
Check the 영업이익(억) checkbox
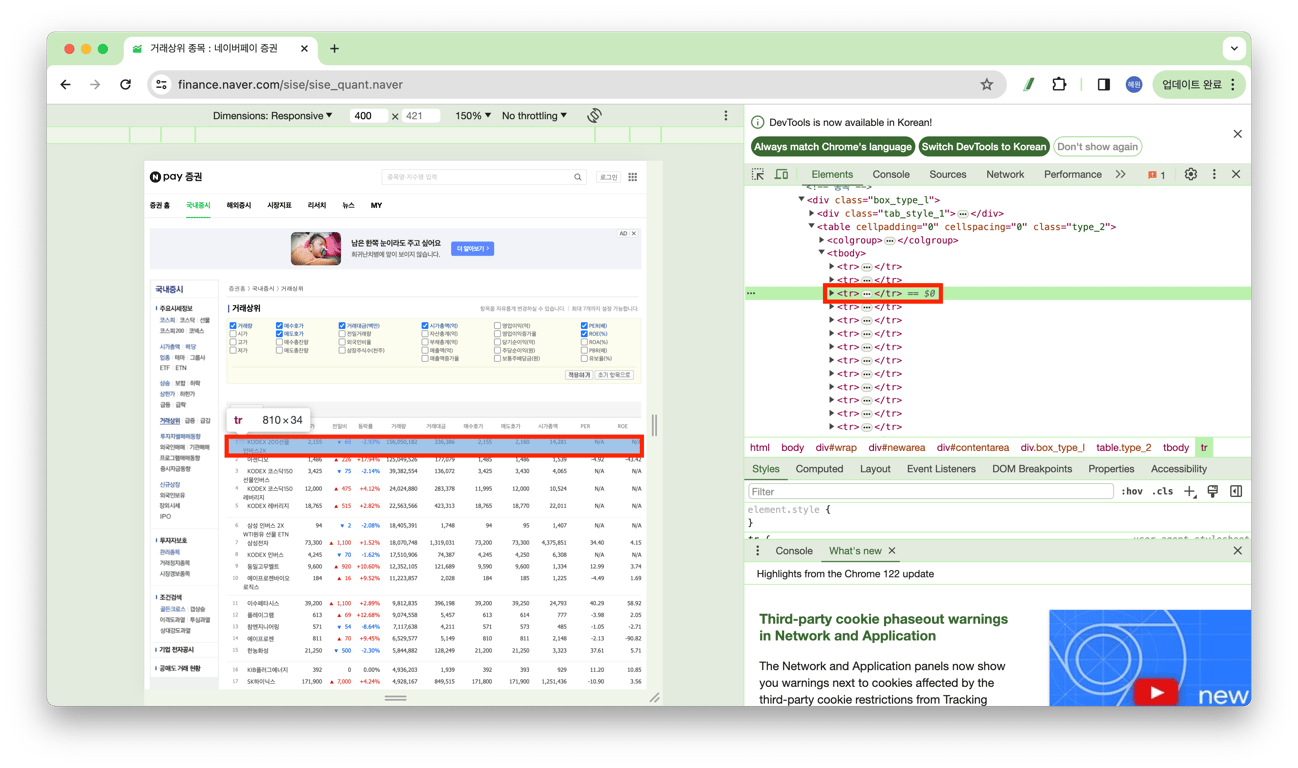[497, 326]
